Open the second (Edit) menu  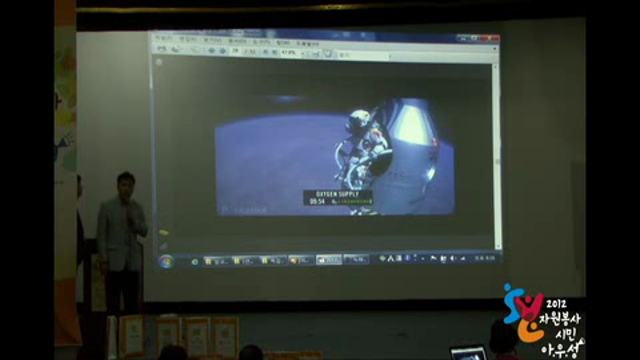click(x=187, y=39)
